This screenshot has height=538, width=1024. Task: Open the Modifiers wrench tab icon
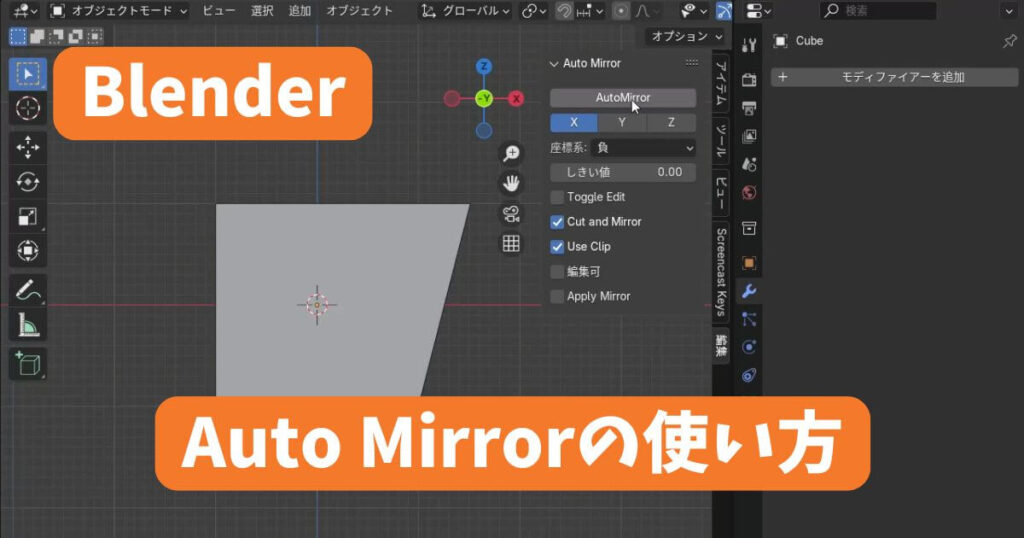coord(749,291)
